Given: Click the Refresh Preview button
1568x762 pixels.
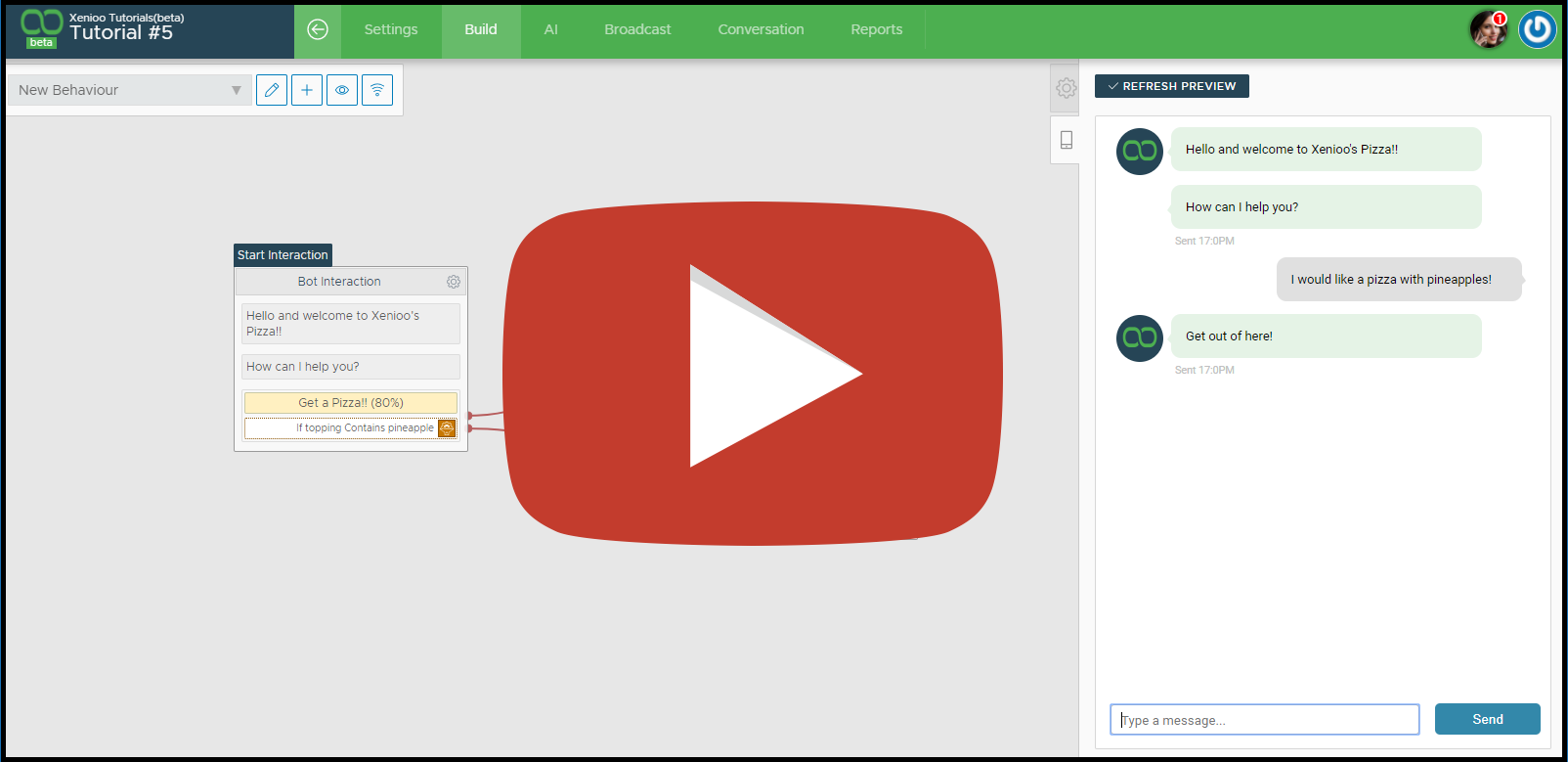Looking at the screenshot, I should pyautogui.click(x=1172, y=86).
